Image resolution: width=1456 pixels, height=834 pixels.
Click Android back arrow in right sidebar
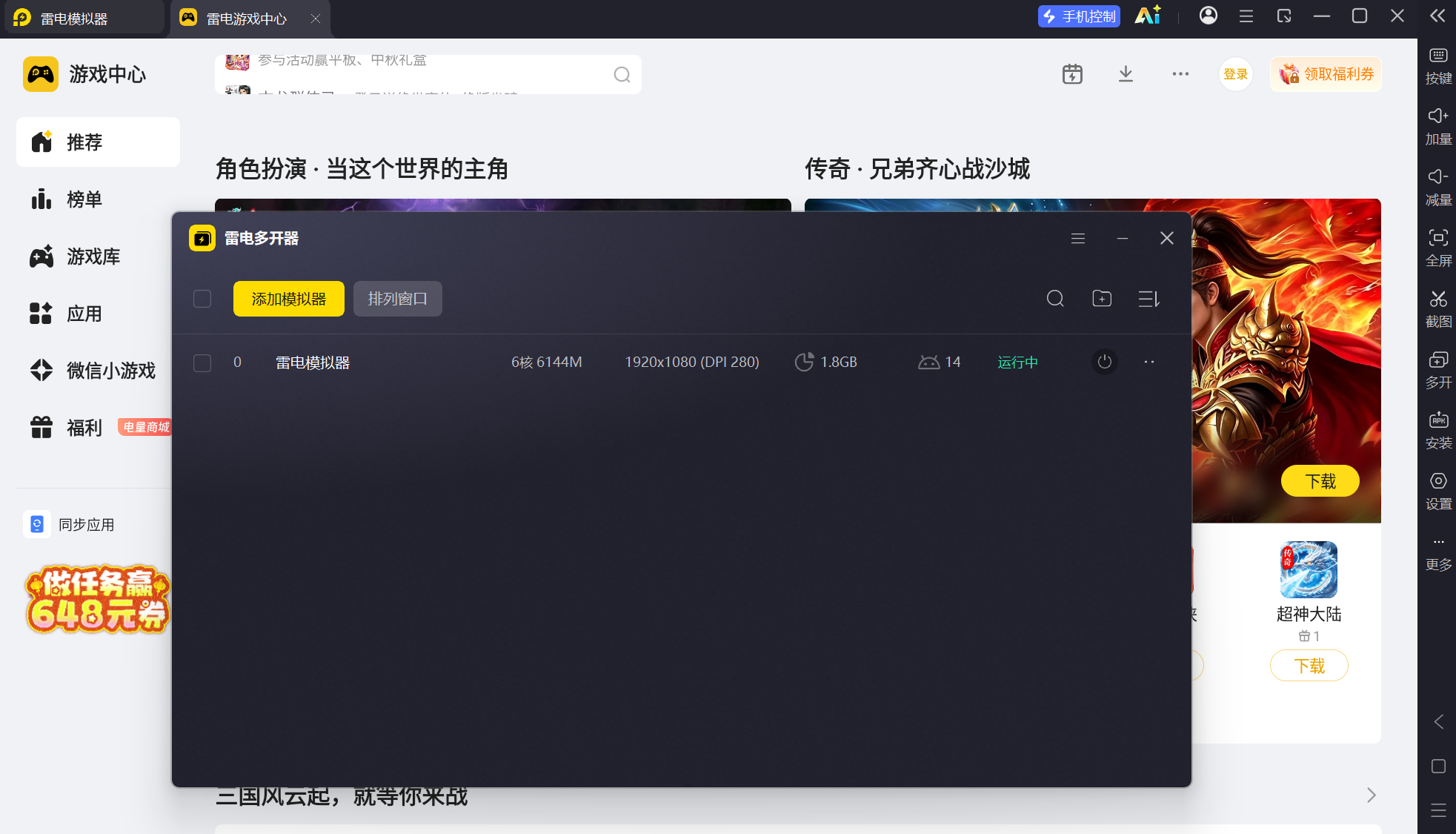click(x=1438, y=722)
